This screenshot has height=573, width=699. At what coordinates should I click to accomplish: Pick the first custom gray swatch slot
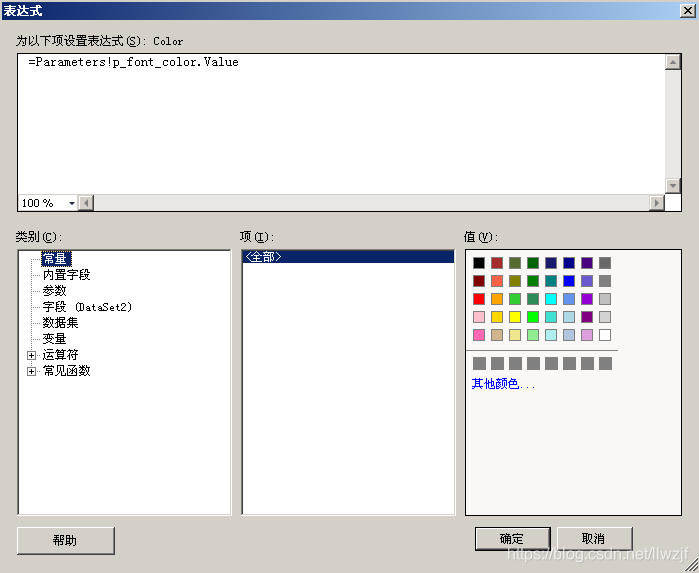[479, 363]
